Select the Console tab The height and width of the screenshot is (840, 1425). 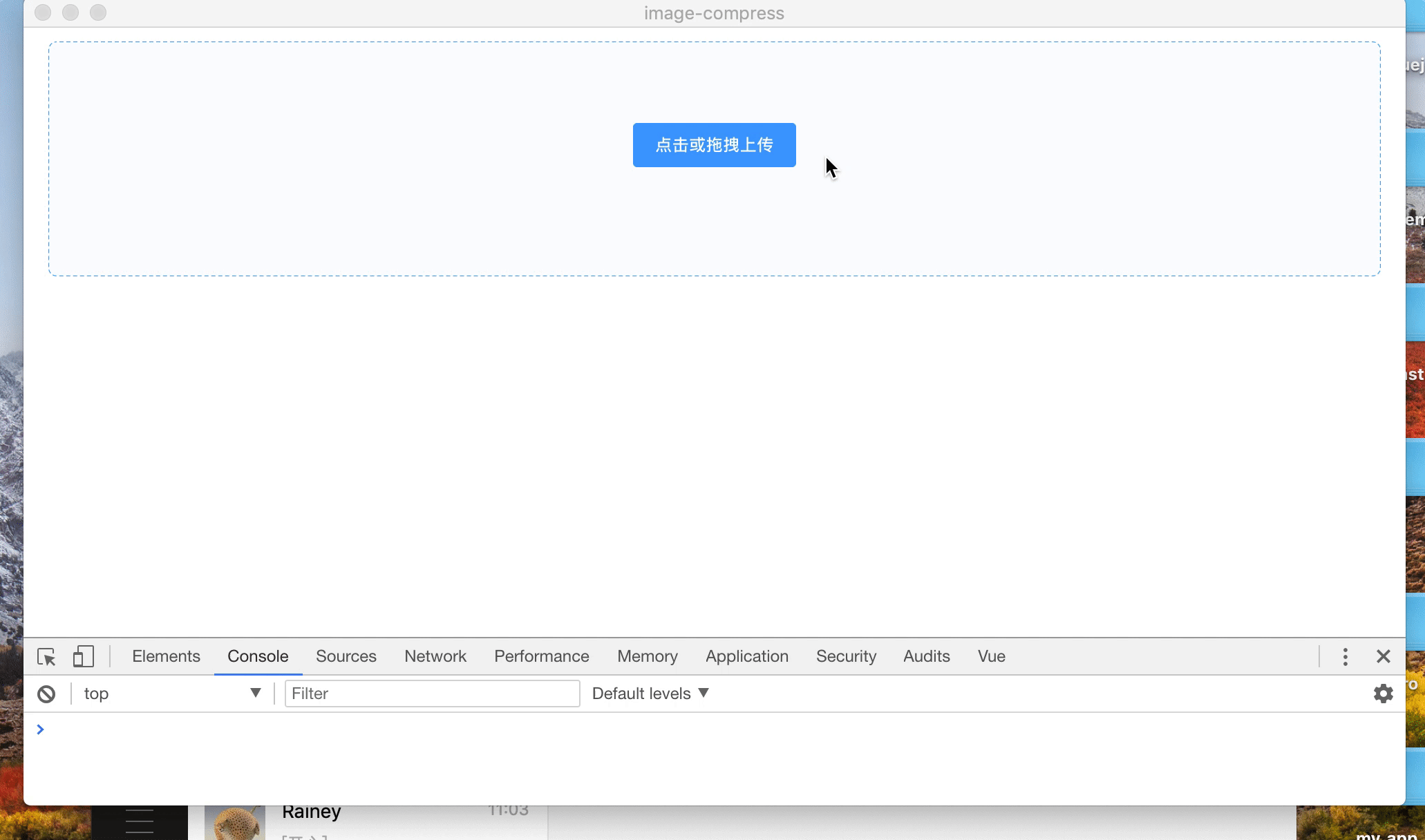(258, 656)
